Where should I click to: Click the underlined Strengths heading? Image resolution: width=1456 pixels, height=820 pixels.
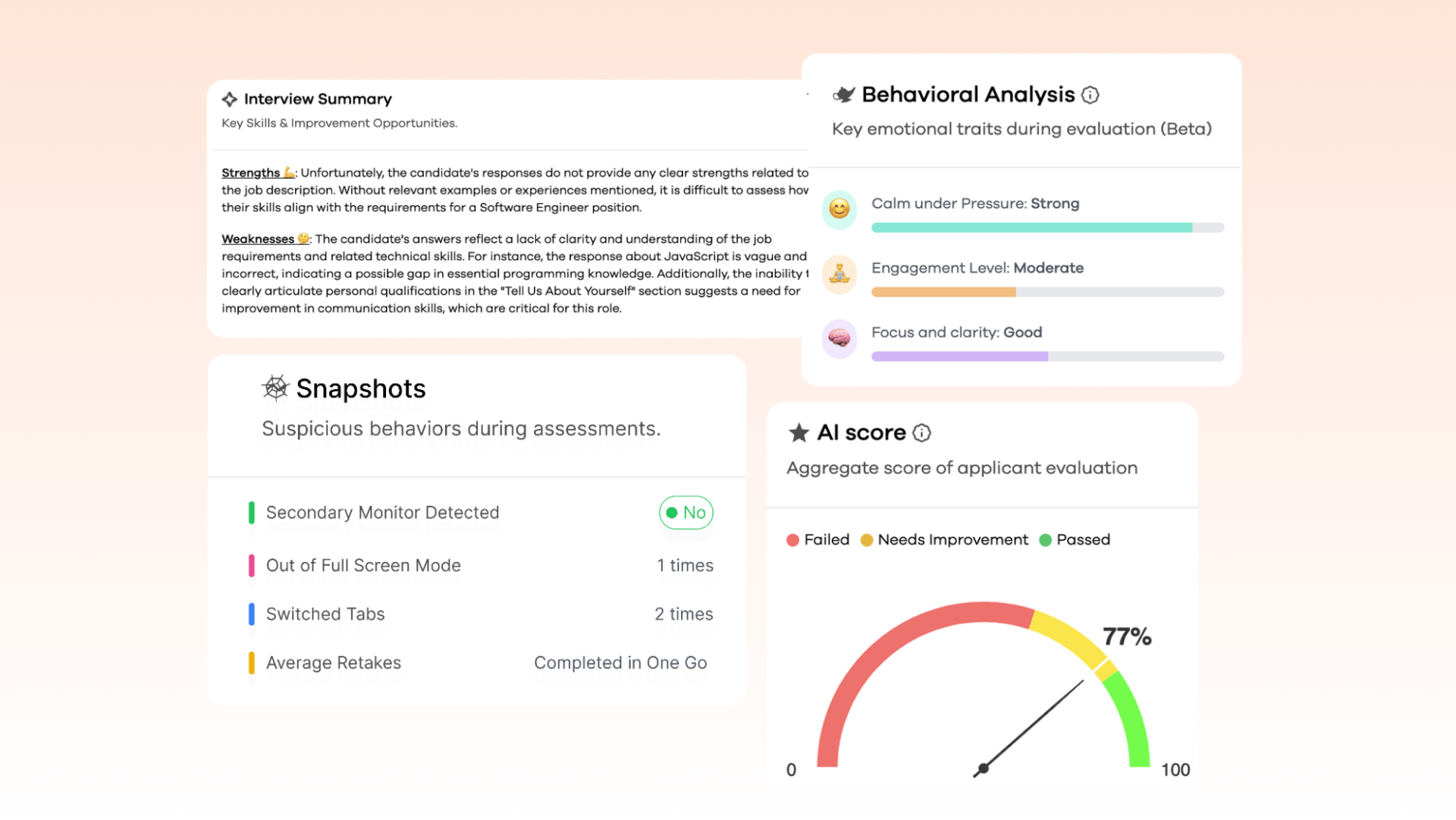(x=251, y=173)
